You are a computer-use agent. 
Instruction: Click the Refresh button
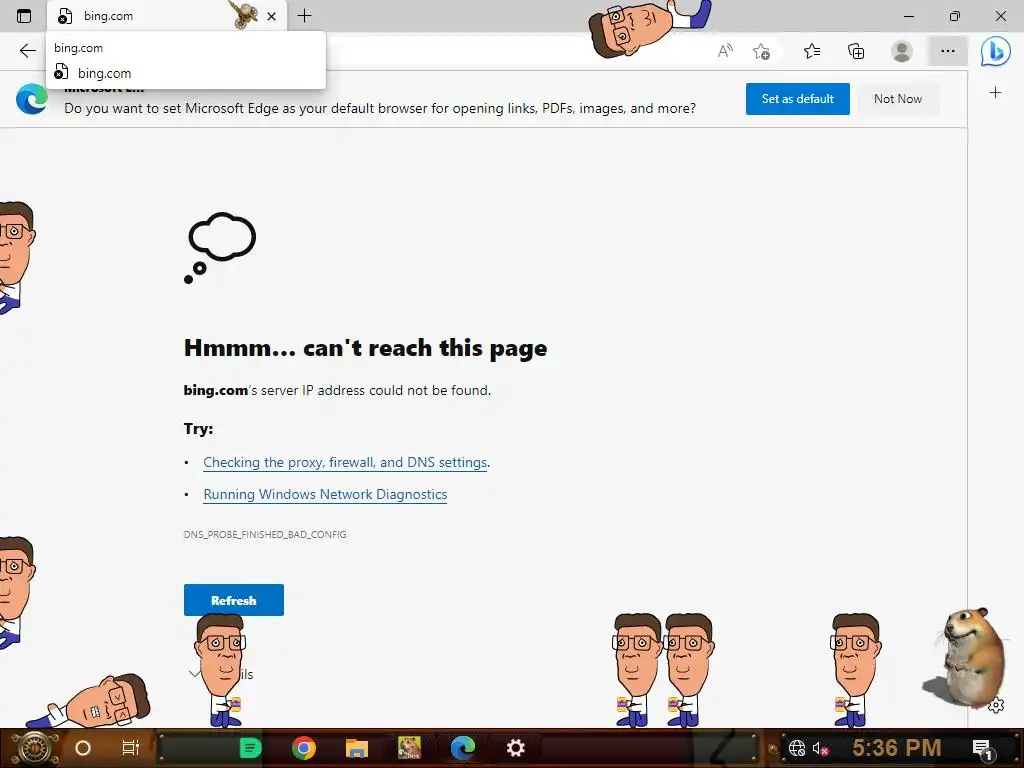[234, 600]
